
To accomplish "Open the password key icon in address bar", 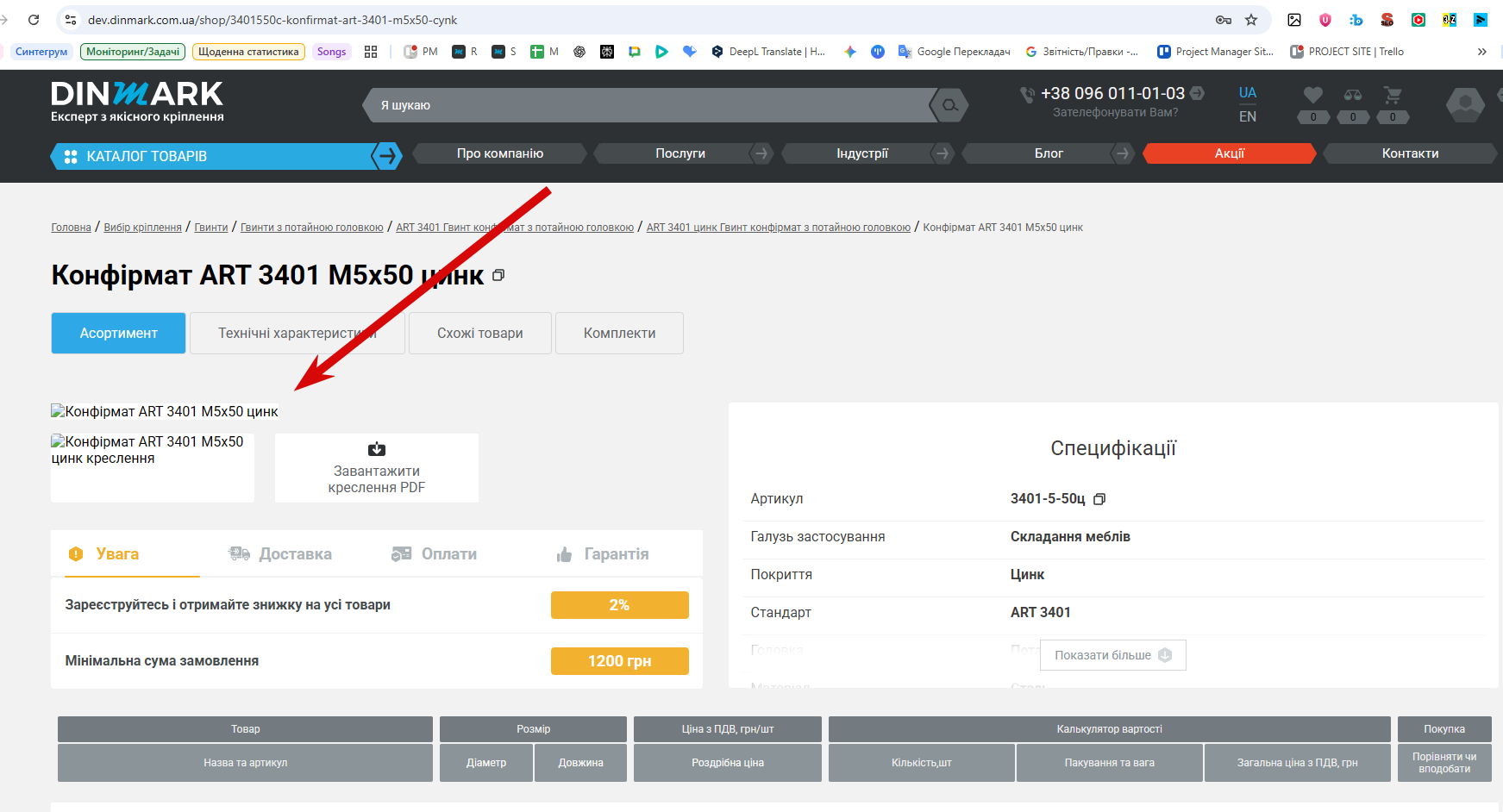I will click(1224, 20).
